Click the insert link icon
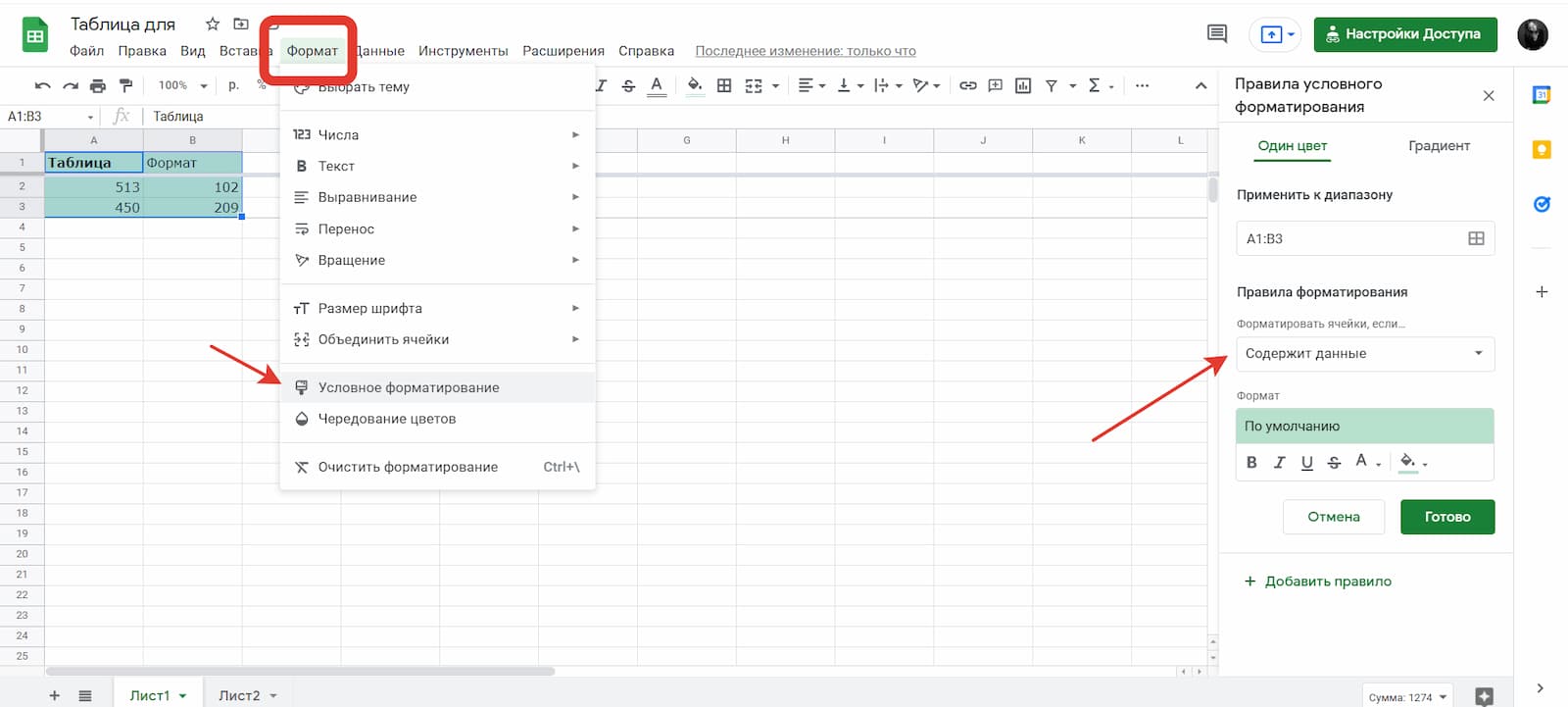This screenshot has height=707, width=1568. pos(967,86)
